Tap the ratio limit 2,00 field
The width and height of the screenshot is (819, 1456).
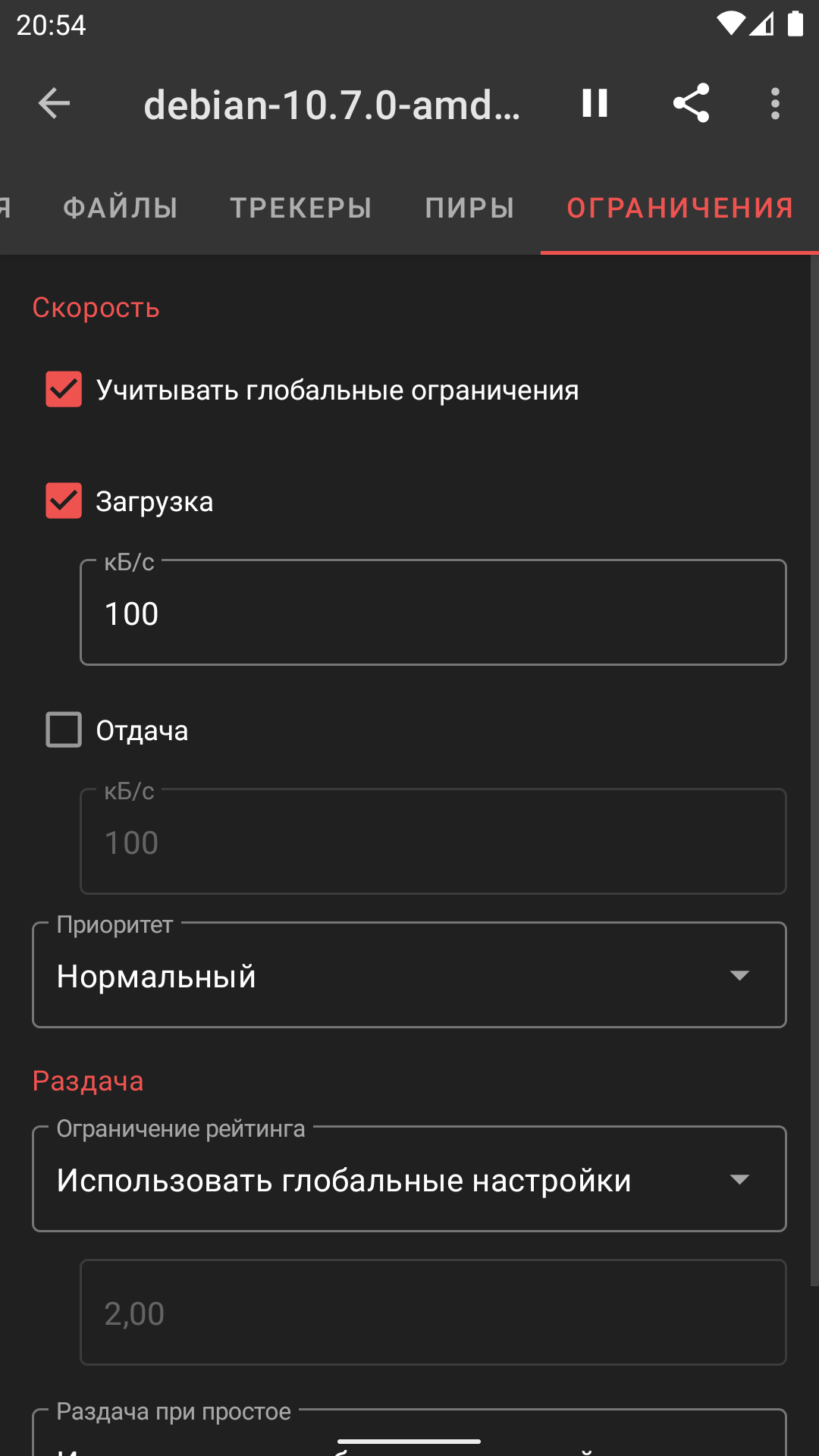coord(433,1313)
